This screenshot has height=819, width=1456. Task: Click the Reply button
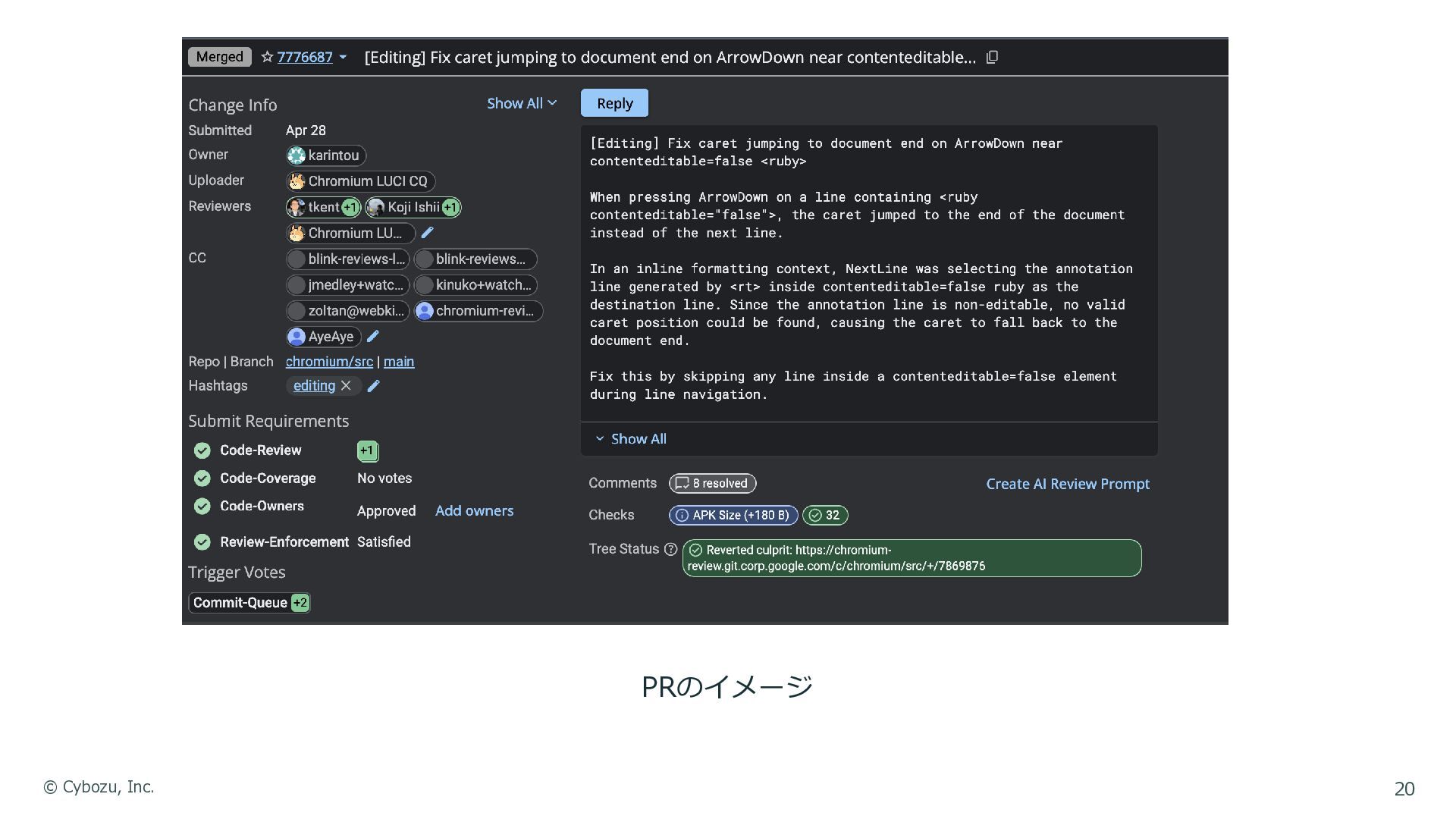pos(614,103)
